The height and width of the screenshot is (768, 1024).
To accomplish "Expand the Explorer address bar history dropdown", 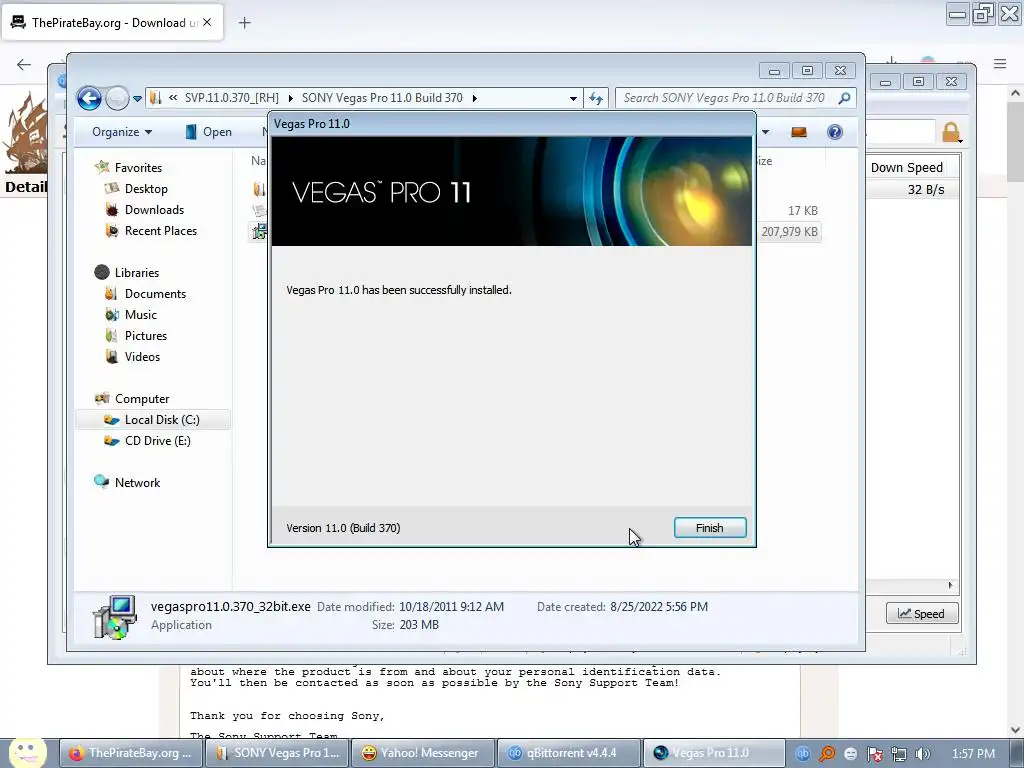I will 573,99.
